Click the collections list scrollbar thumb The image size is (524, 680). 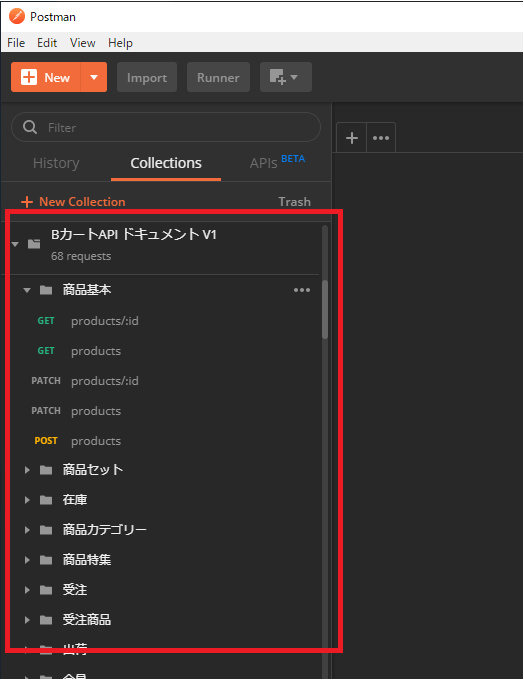[325, 309]
